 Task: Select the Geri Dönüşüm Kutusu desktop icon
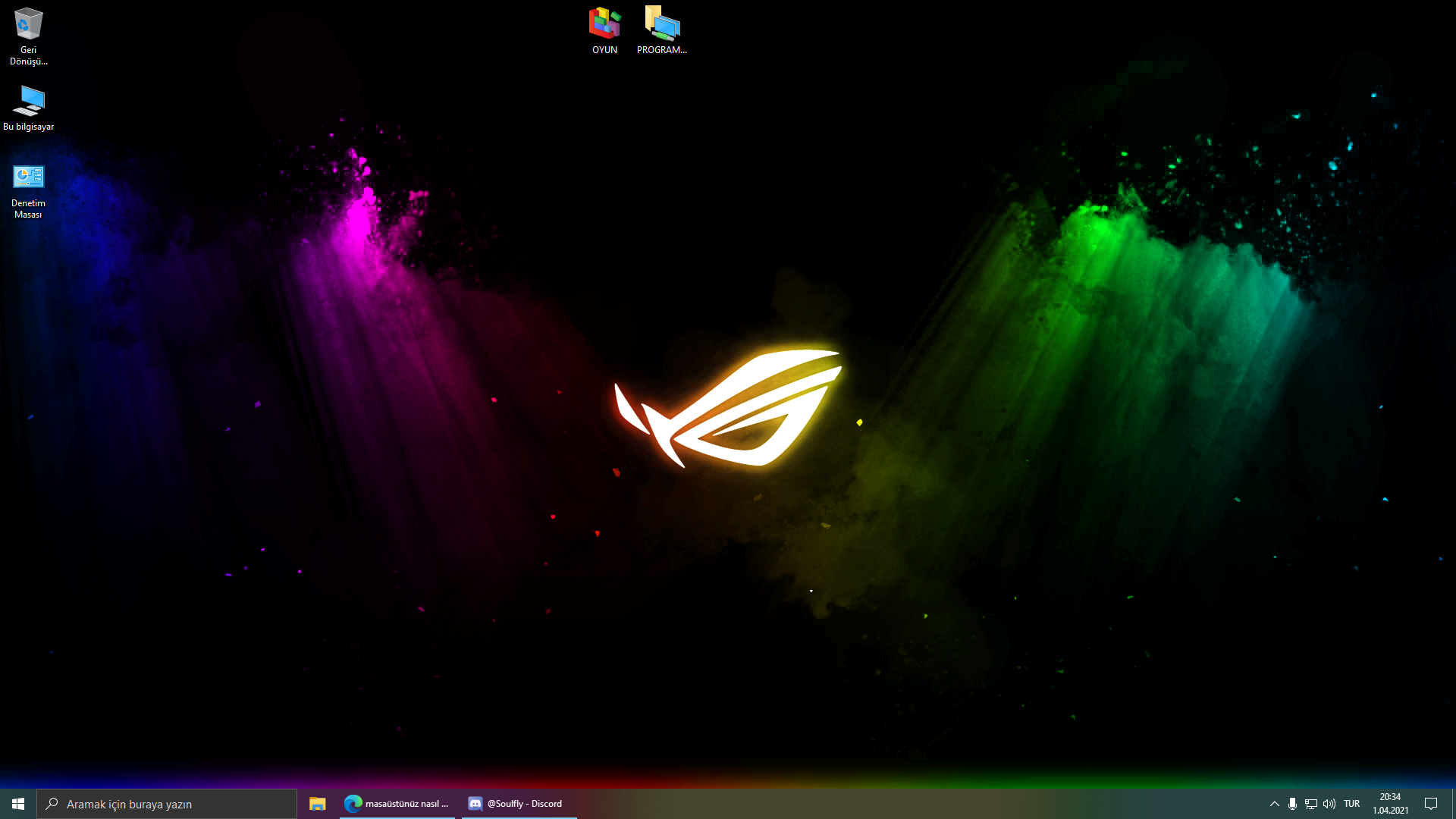point(28,36)
